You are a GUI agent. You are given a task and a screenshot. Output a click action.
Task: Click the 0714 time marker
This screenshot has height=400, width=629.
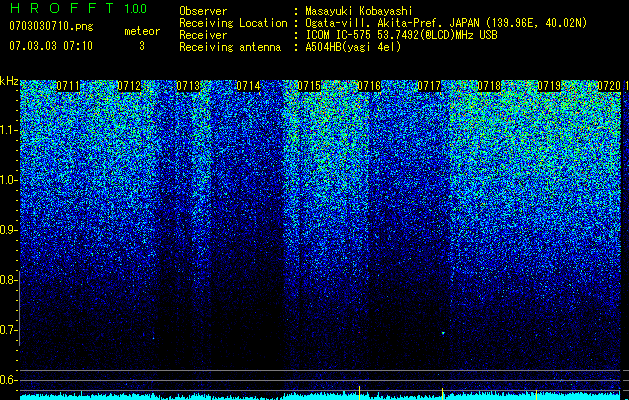pos(248,86)
